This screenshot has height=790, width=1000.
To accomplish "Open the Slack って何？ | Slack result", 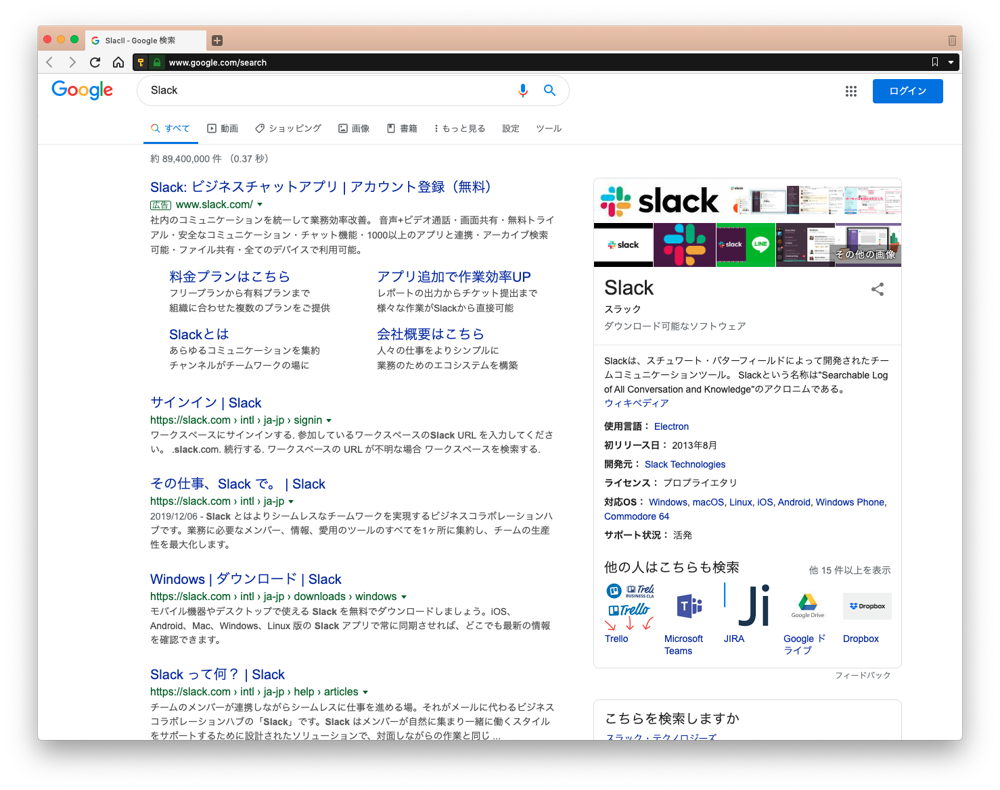I will (217, 674).
